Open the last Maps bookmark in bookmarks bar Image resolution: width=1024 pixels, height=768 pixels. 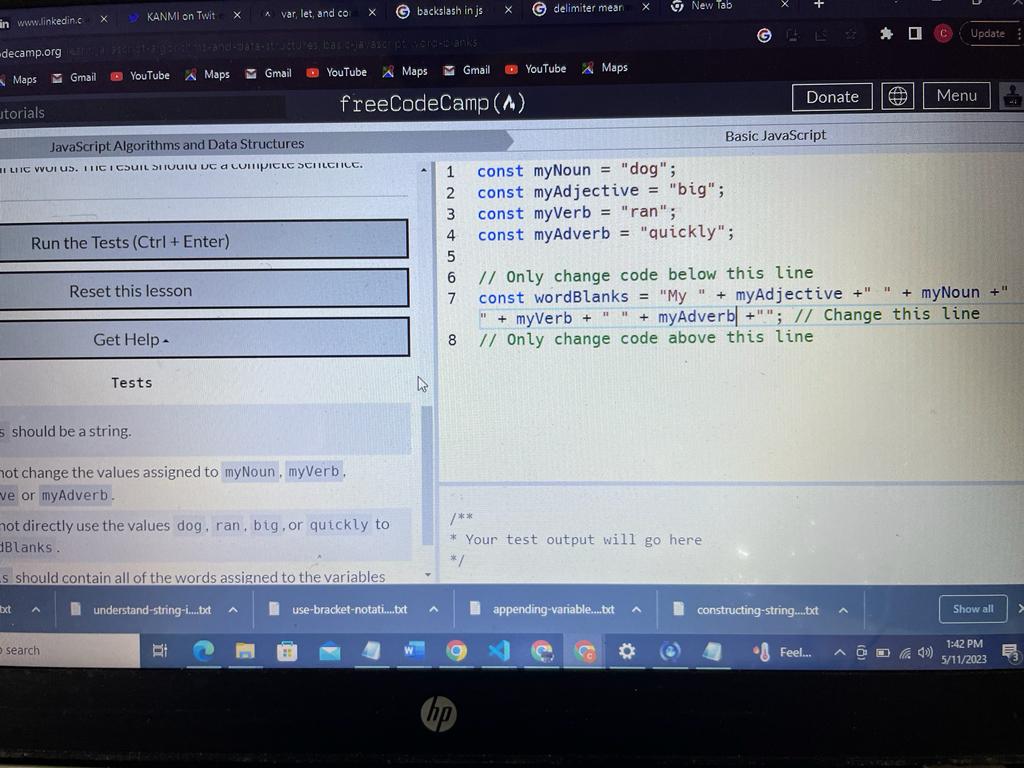605,67
